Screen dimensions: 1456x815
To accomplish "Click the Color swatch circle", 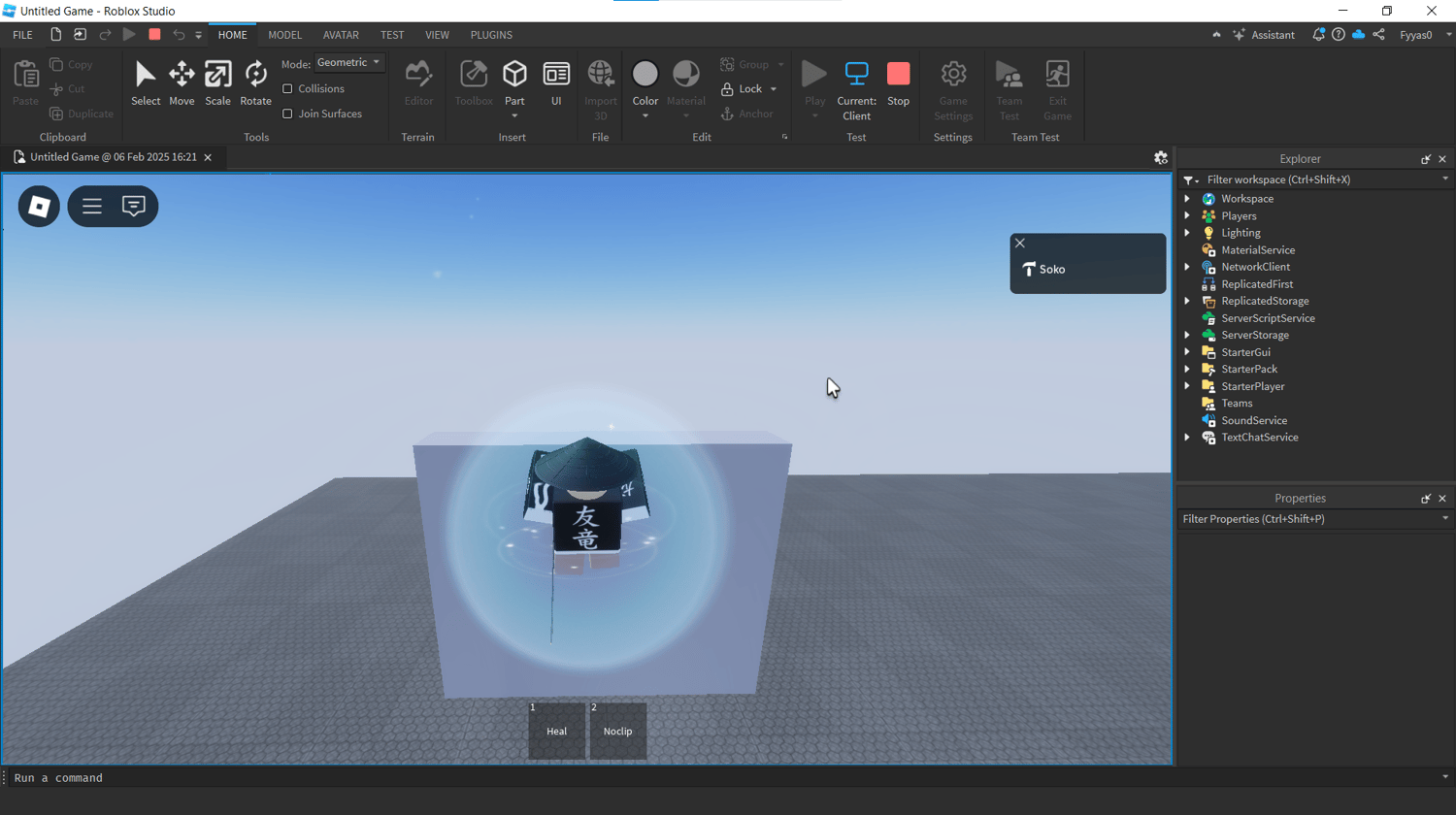I will 645,74.
